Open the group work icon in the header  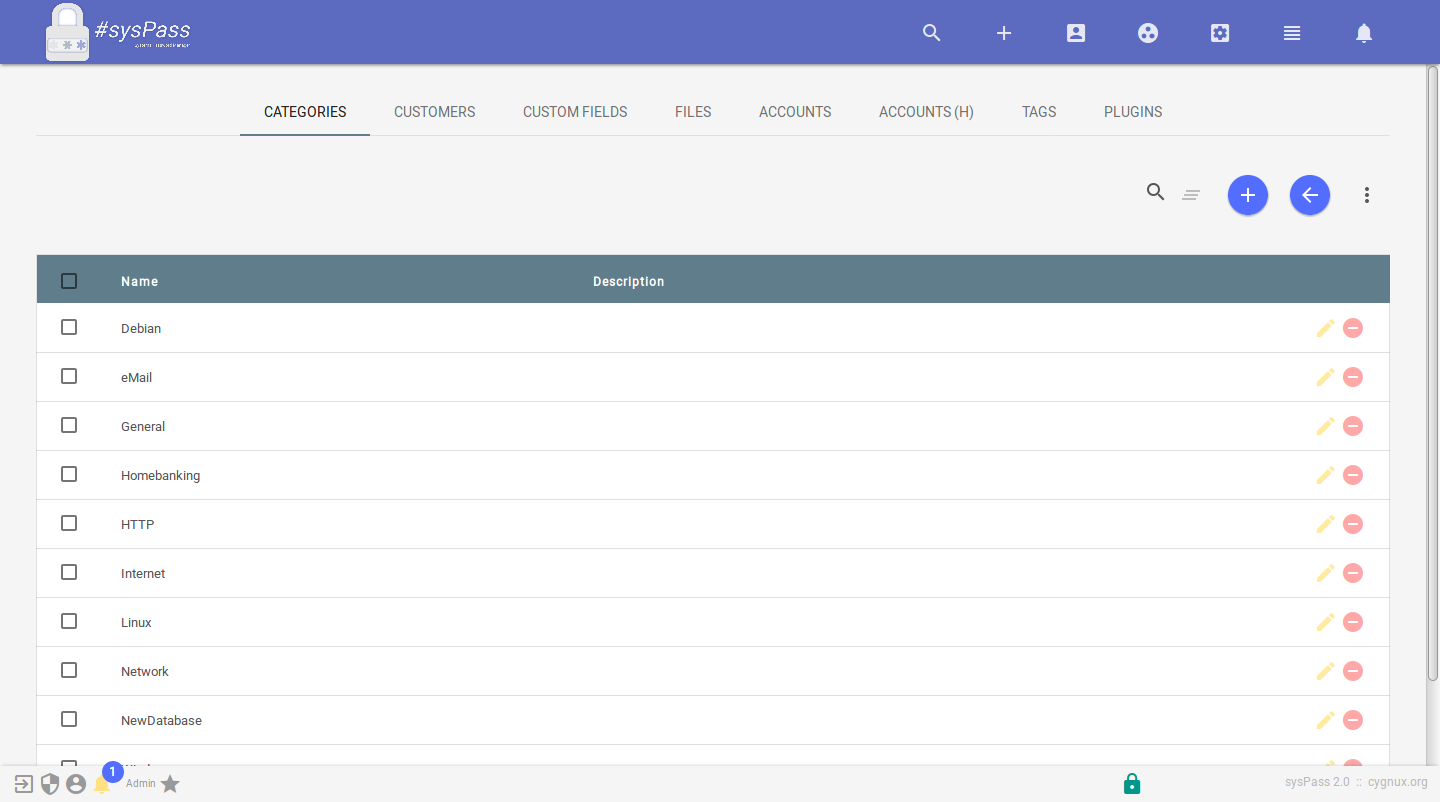(1148, 33)
